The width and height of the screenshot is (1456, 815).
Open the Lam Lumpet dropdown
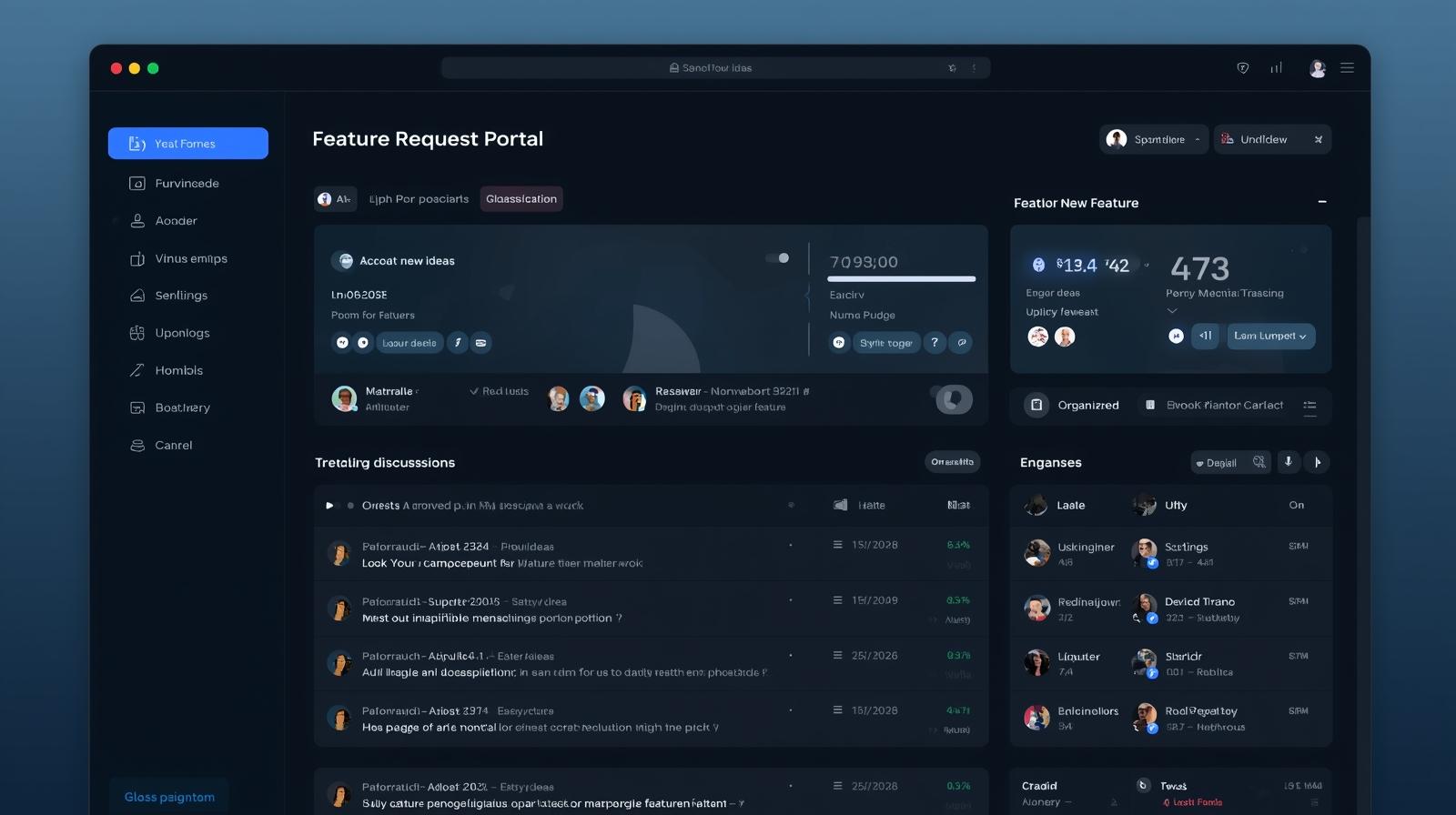pos(1270,336)
